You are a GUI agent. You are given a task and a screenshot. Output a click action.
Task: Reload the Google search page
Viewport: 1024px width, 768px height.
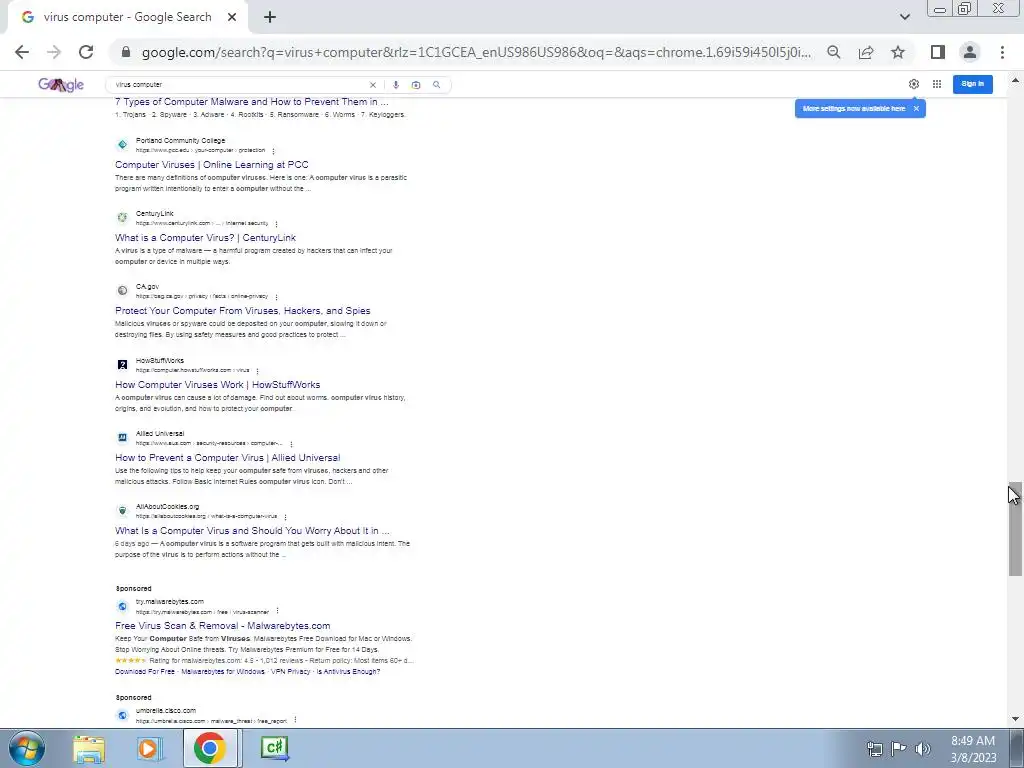coord(86,52)
